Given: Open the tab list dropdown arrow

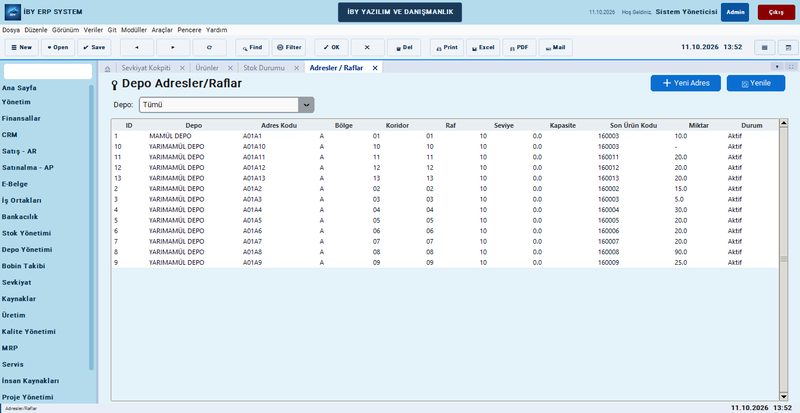Looking at the screenshot, I should (777, 67).
